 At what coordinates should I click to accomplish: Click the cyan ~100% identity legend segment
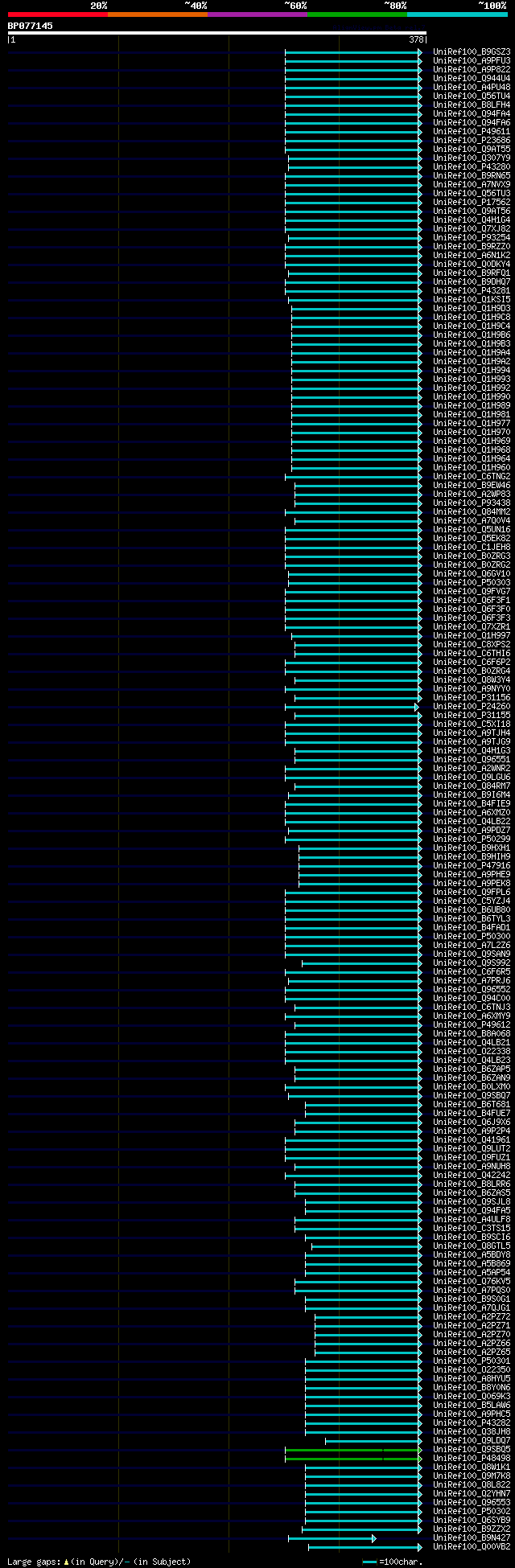[457, 14]
